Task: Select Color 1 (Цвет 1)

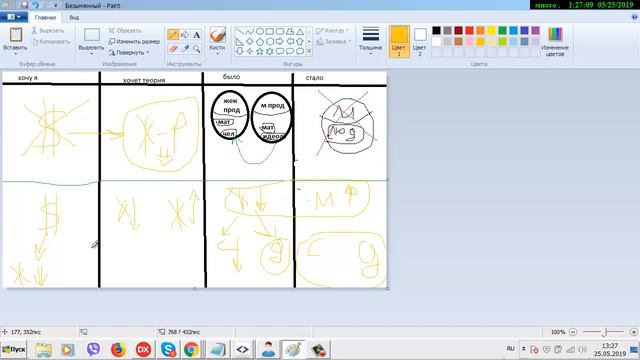Action: coord(399,41)
